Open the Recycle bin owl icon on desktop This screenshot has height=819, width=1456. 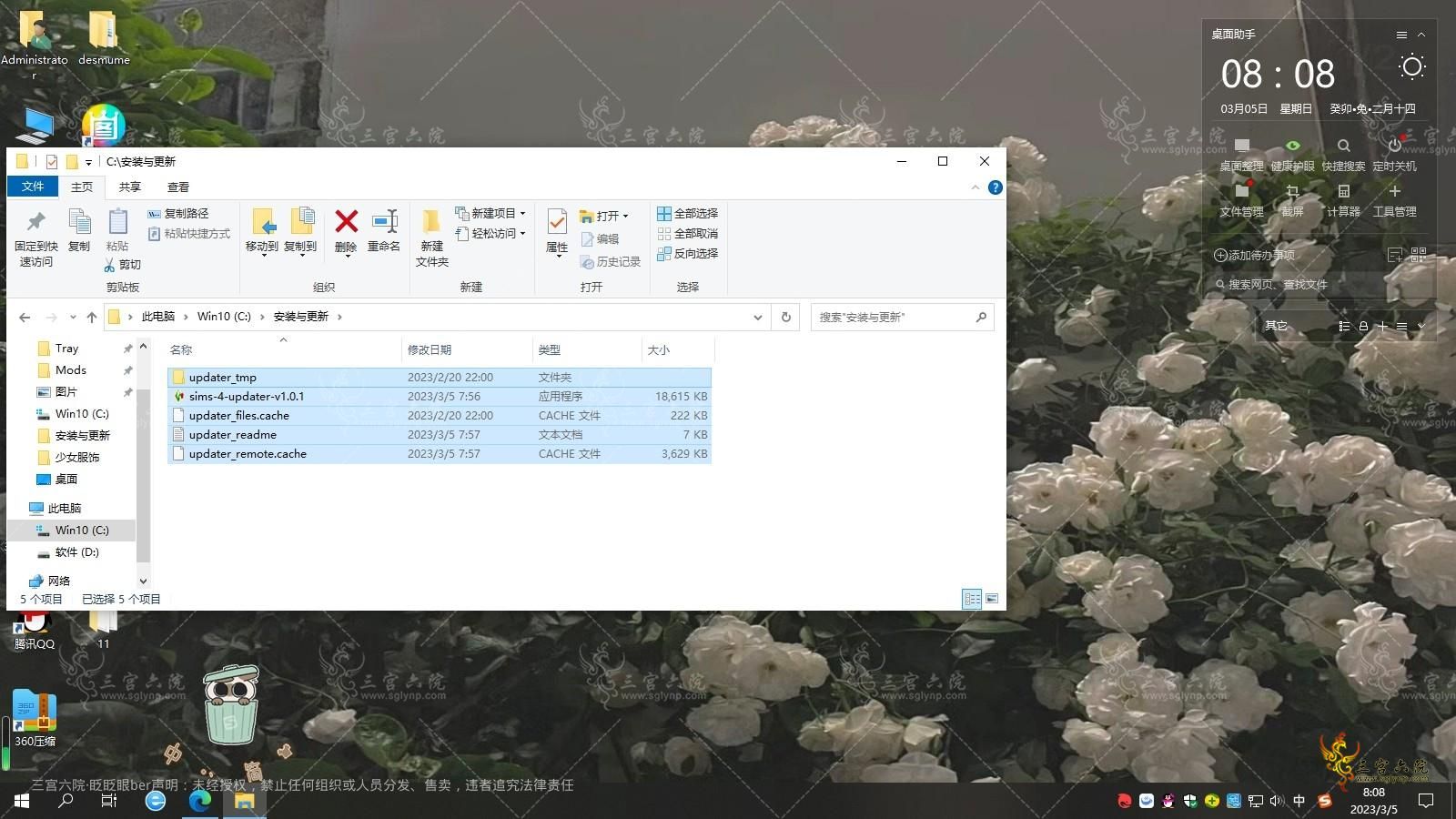point(230,705)
